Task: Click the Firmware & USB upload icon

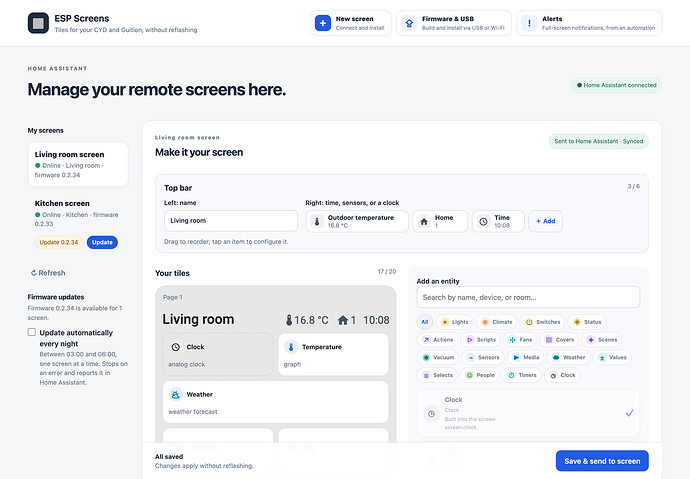Action: (409, 23)
